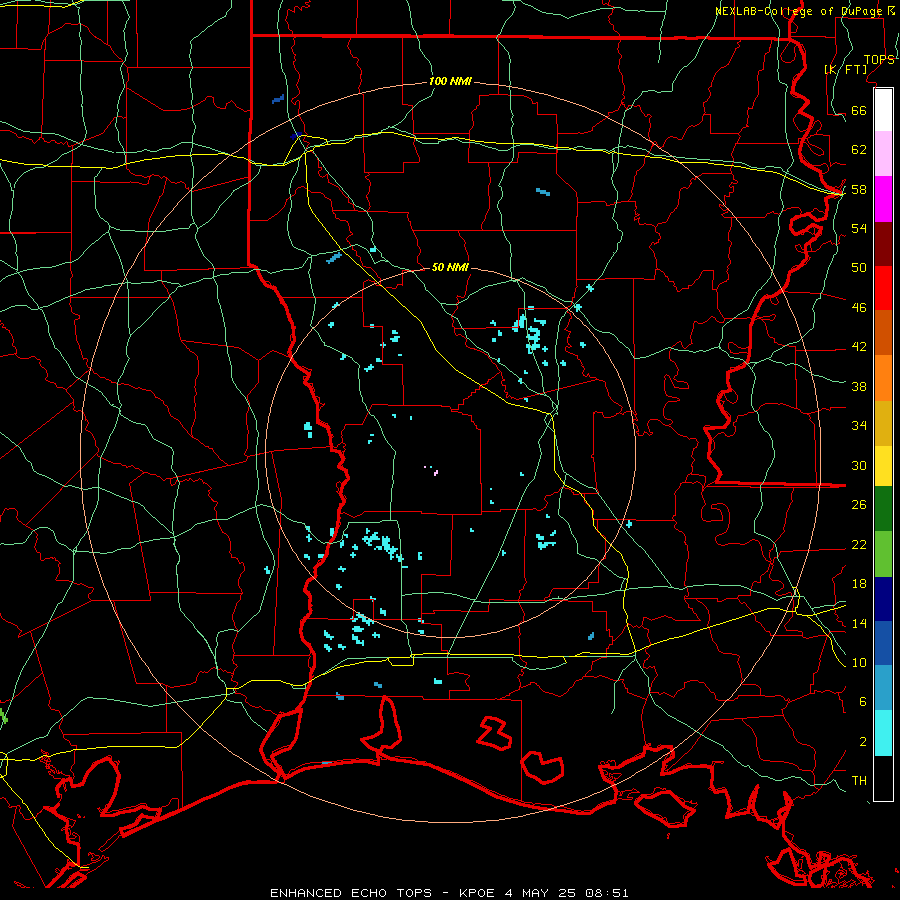The image size is (900, 900).
Task: Click the legend value '22'
Action: coord(859,545)
